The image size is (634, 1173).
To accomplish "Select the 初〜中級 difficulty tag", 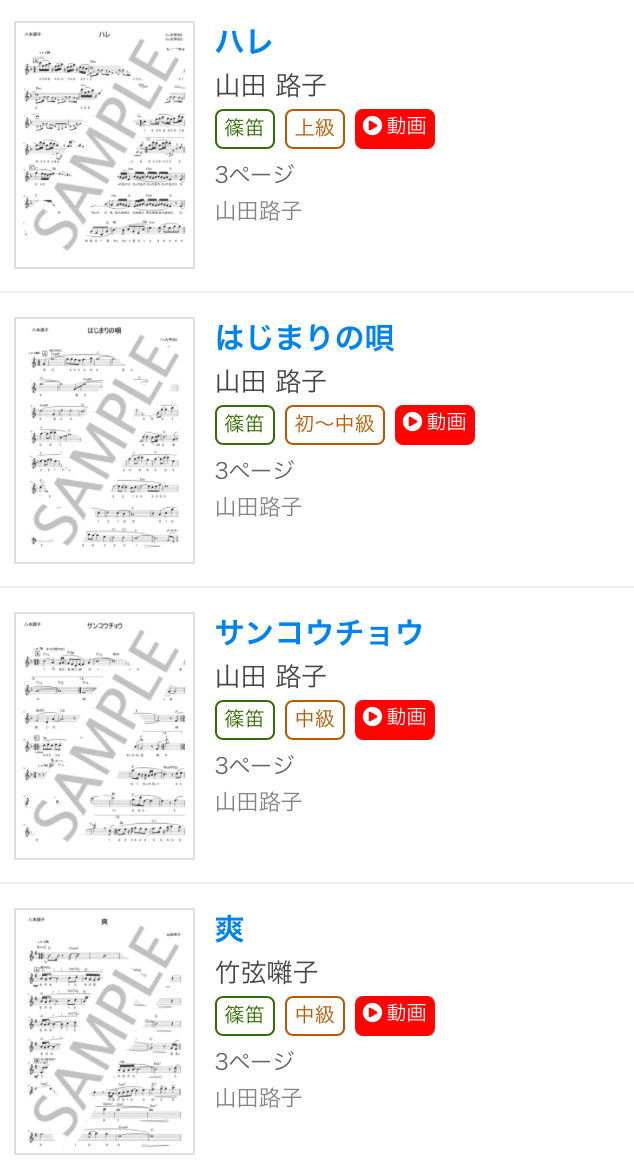I will (x=335, y=425).
